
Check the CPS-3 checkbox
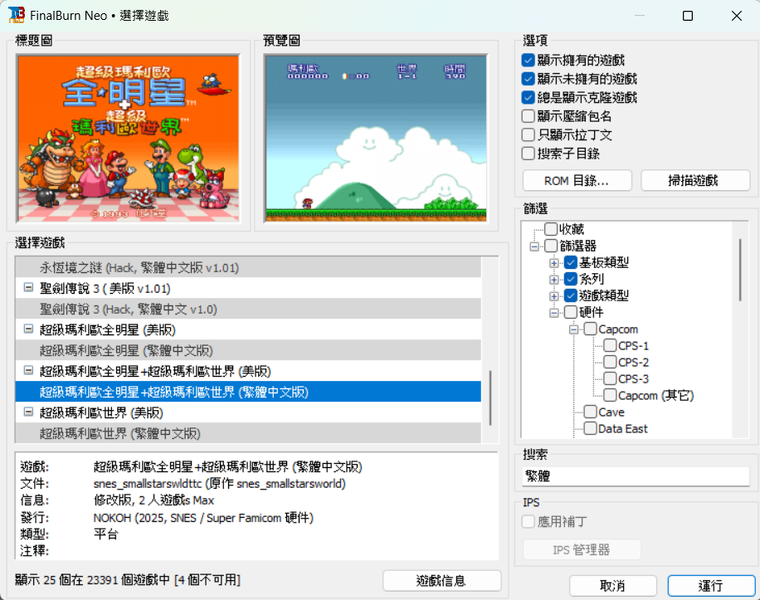click(610, 379)
